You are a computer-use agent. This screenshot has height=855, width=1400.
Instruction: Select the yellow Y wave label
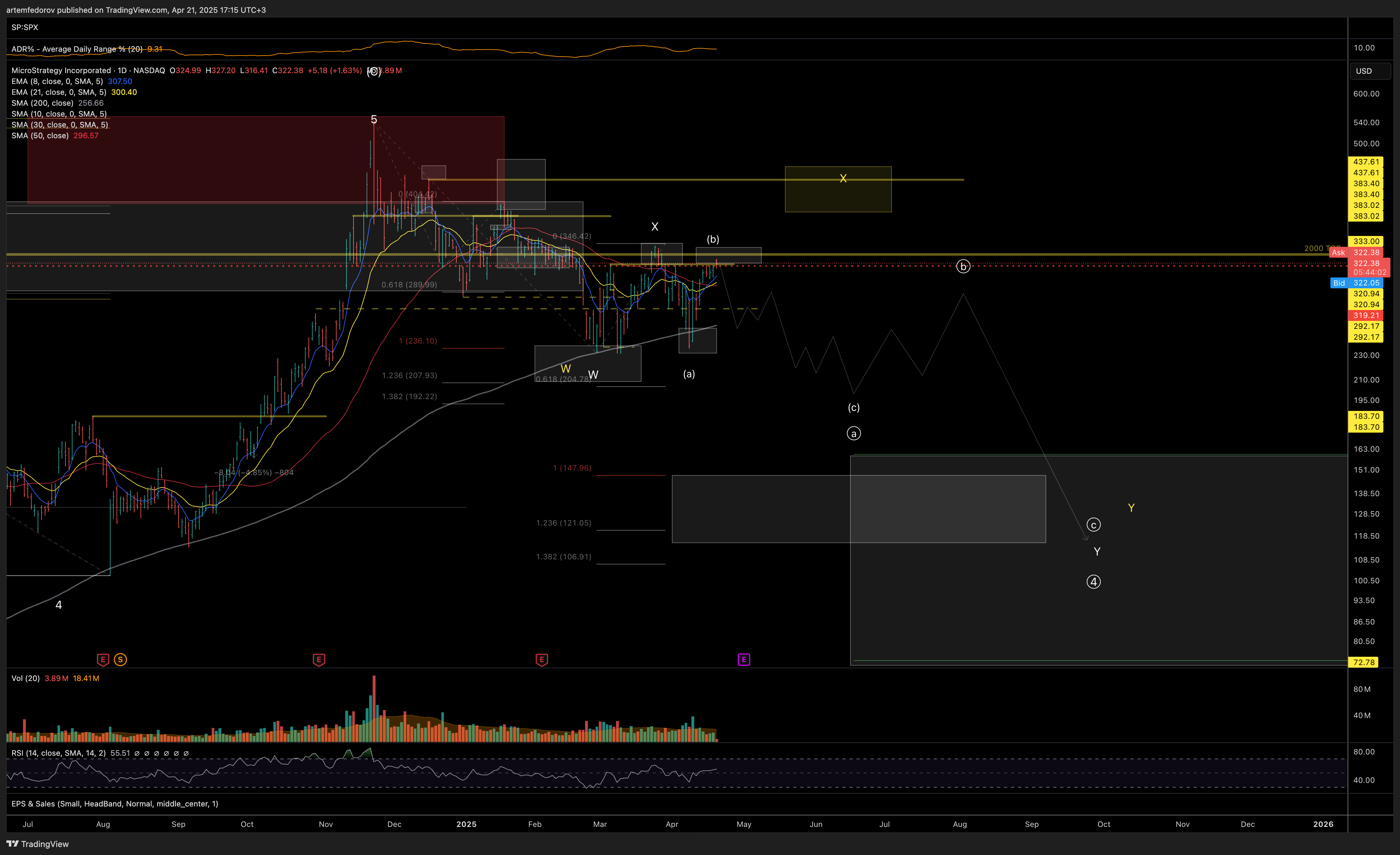[1131, 508]
